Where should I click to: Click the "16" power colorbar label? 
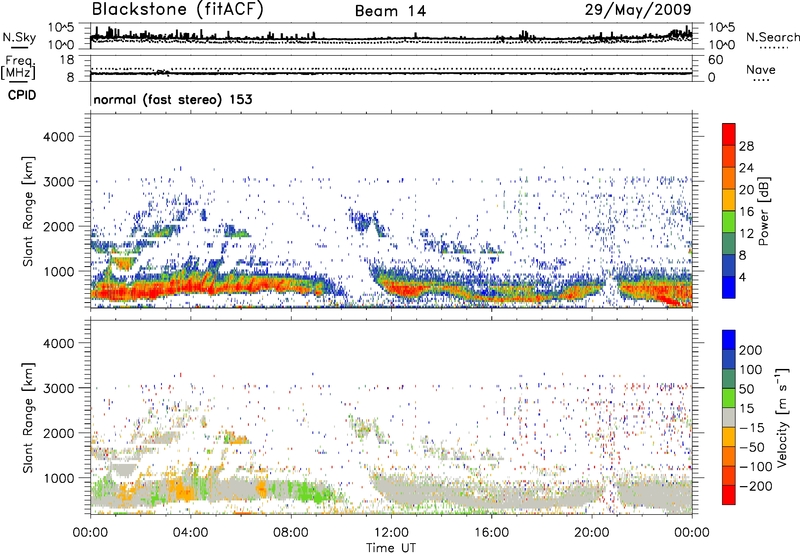click(746, 212)
